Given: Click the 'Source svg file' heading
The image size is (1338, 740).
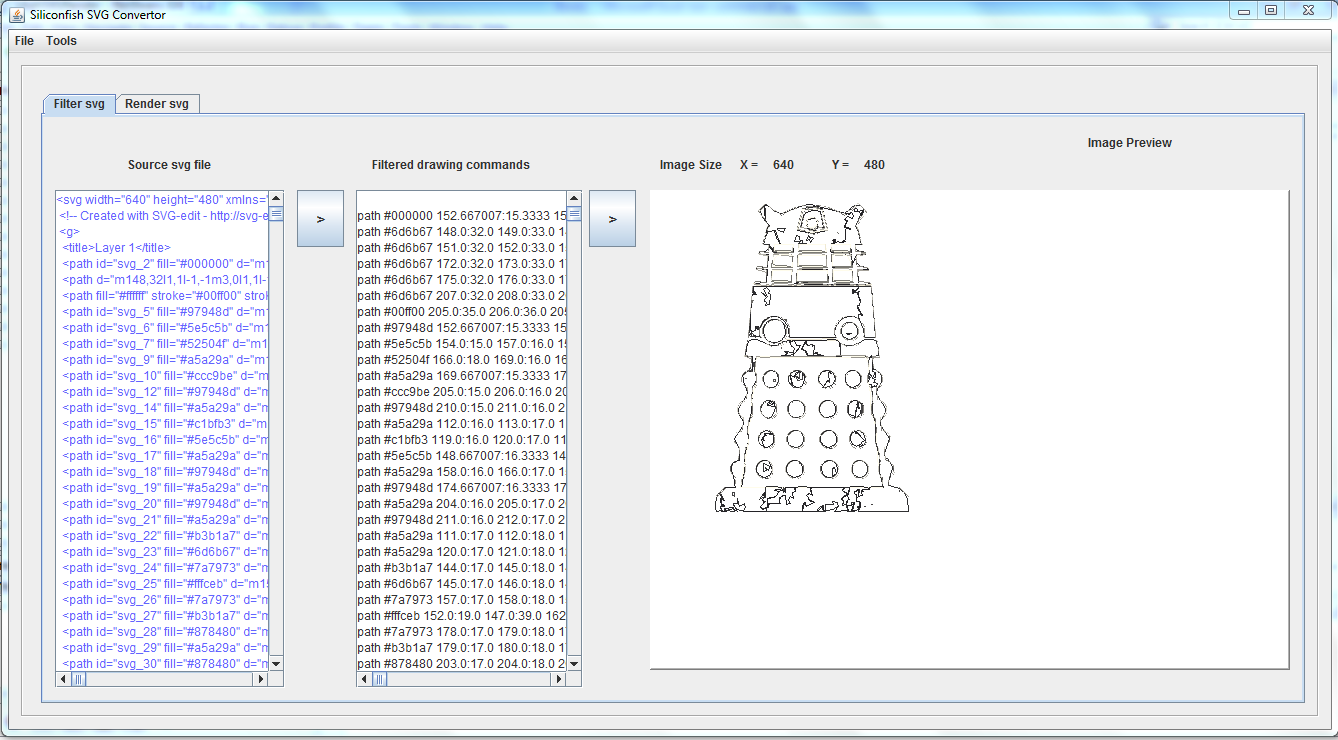Looking at the screenshot, I should (x=169, y=165).
